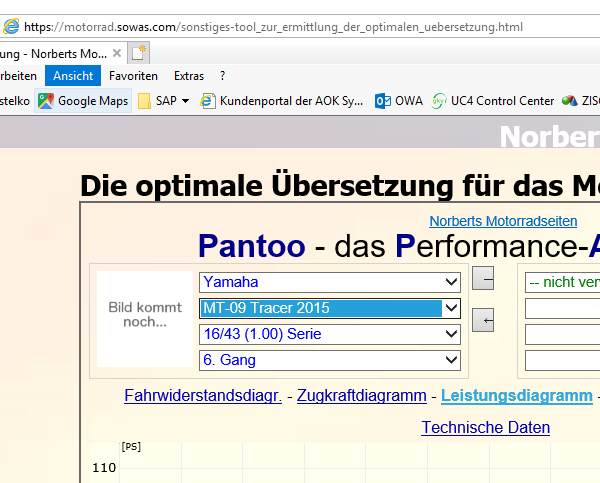Click the left arrow copy button
Image resolution: width=600 pixels, height=483 pixels.
(x=483, y=320)
